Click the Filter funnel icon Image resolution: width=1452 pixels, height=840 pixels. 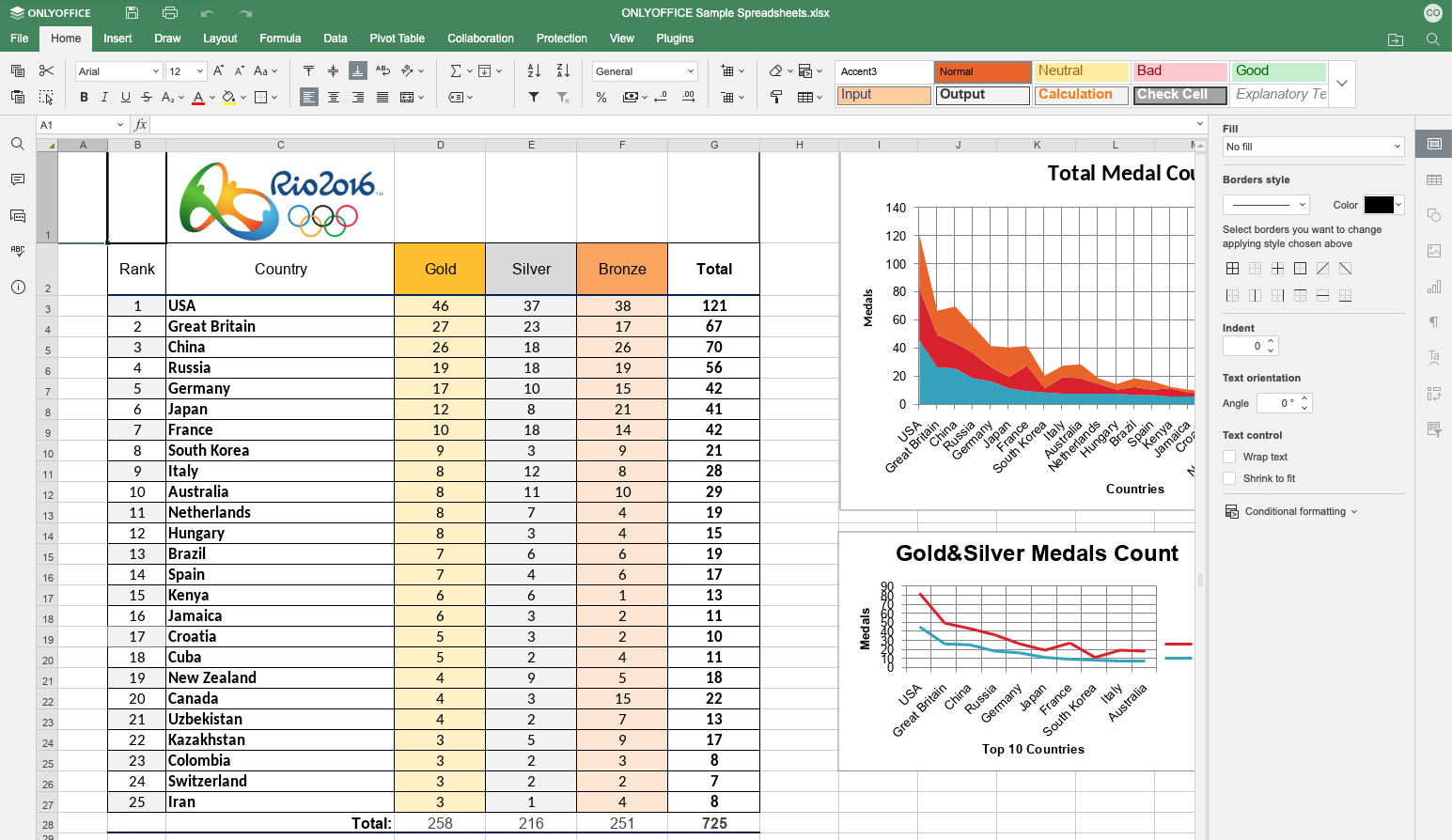coord(534,97)
